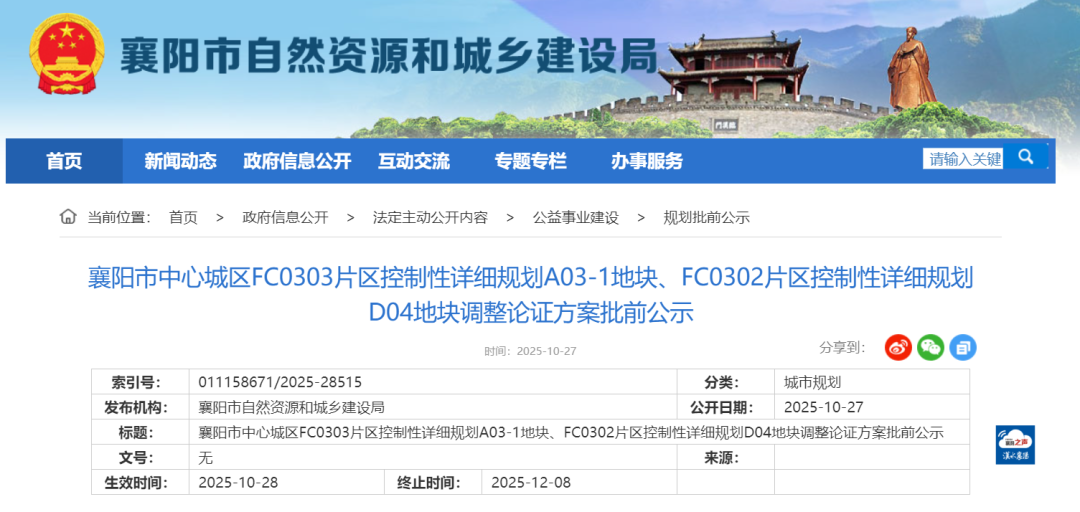Open 办事服务 menu item
This screenshot has height=512, width=1080.
[647, 161]
